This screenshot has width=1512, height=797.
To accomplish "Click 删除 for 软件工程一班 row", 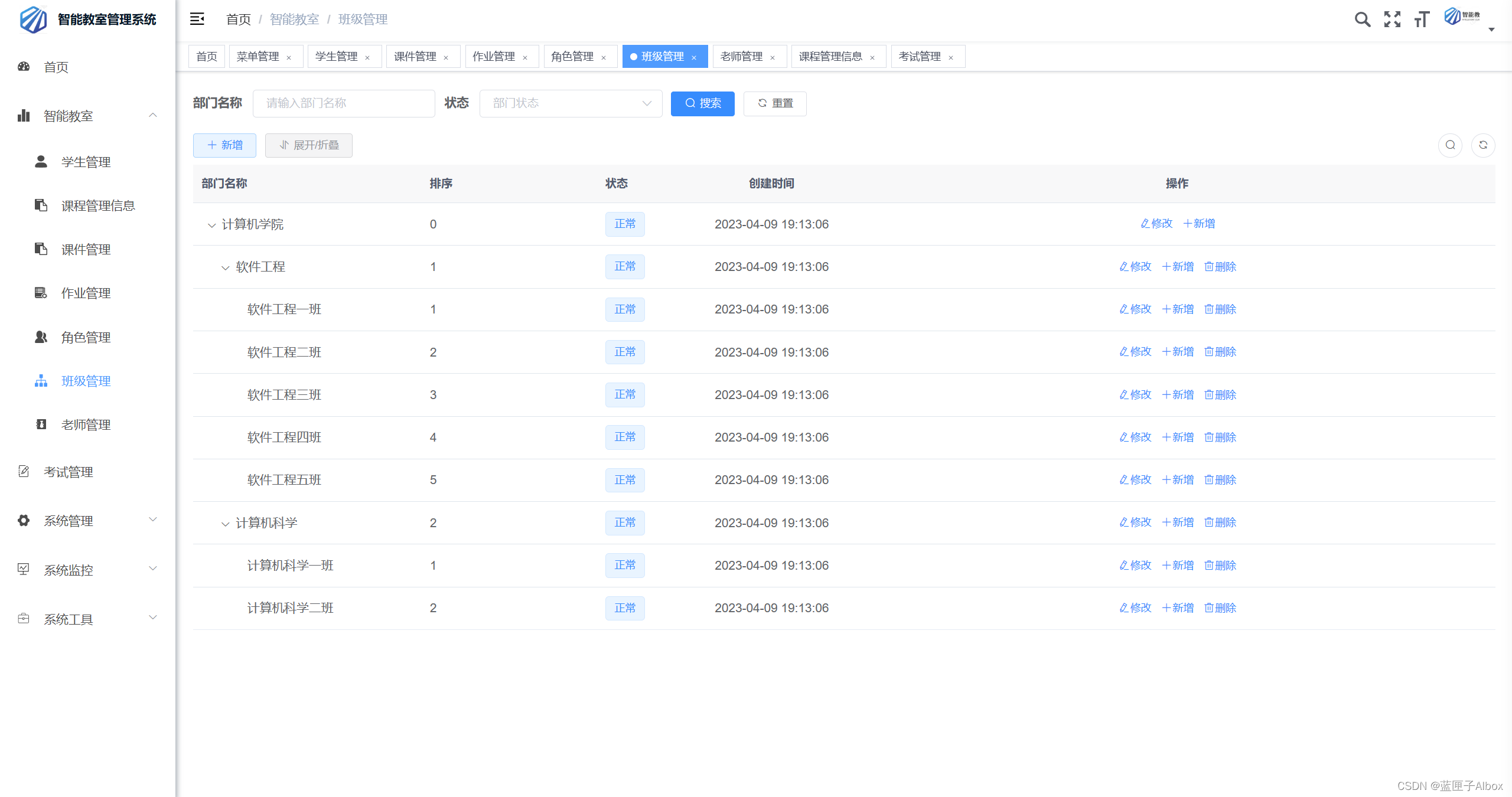I will point(1220,309).
